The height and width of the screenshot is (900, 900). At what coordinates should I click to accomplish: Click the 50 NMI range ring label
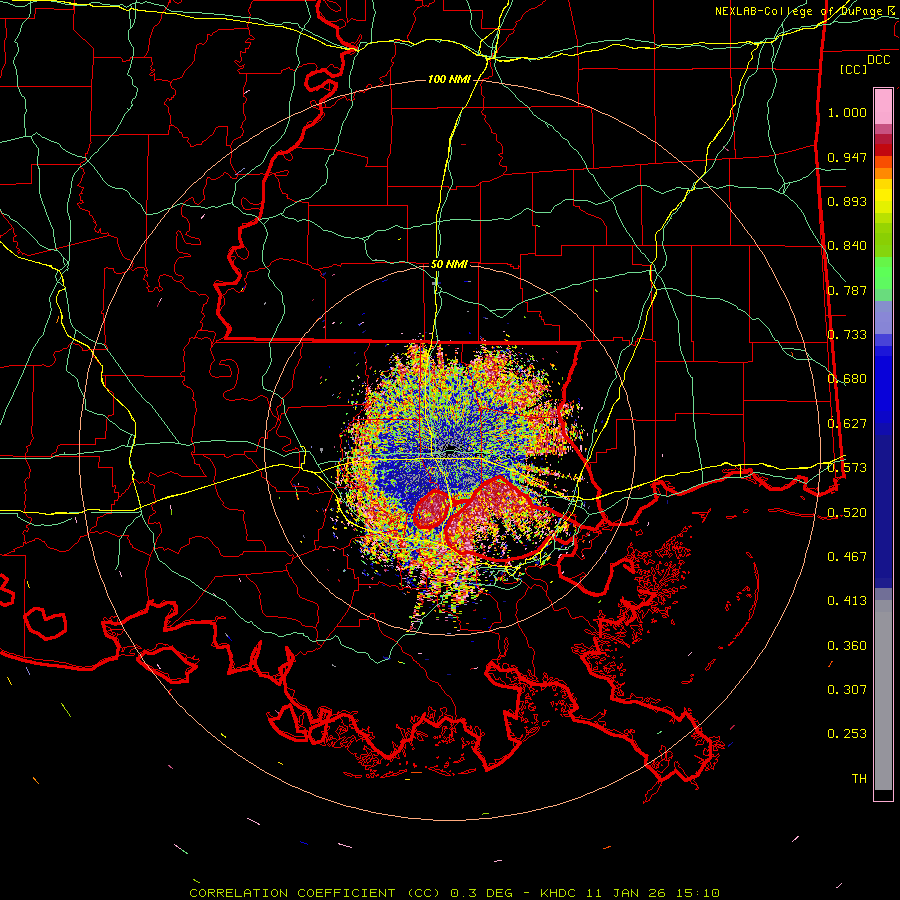click(x=449, y=264)
